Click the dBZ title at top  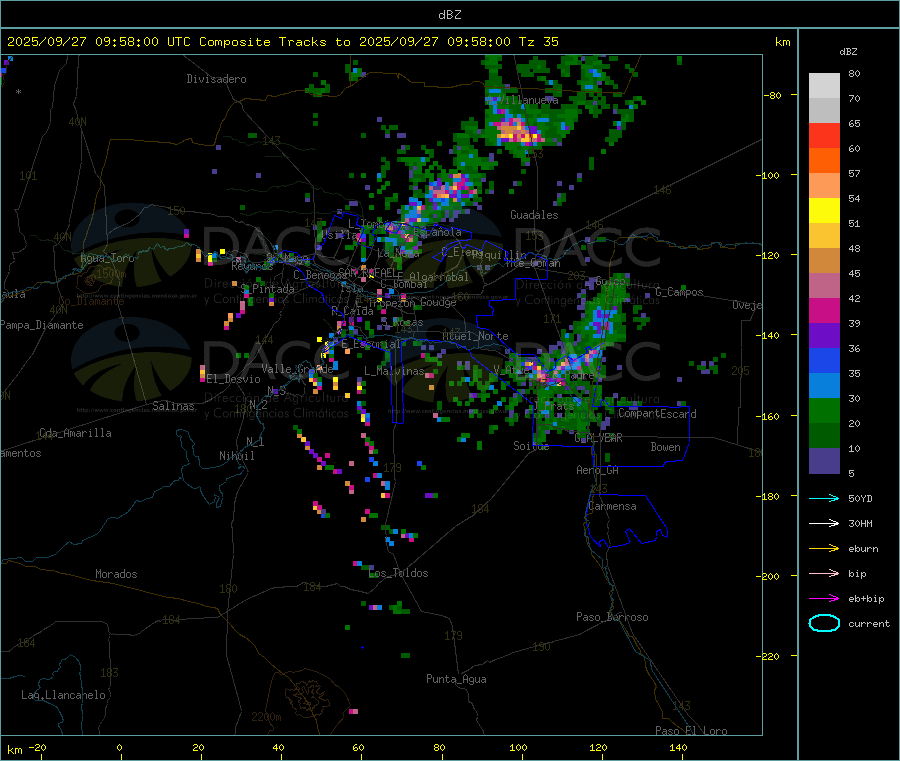point(449,15)
